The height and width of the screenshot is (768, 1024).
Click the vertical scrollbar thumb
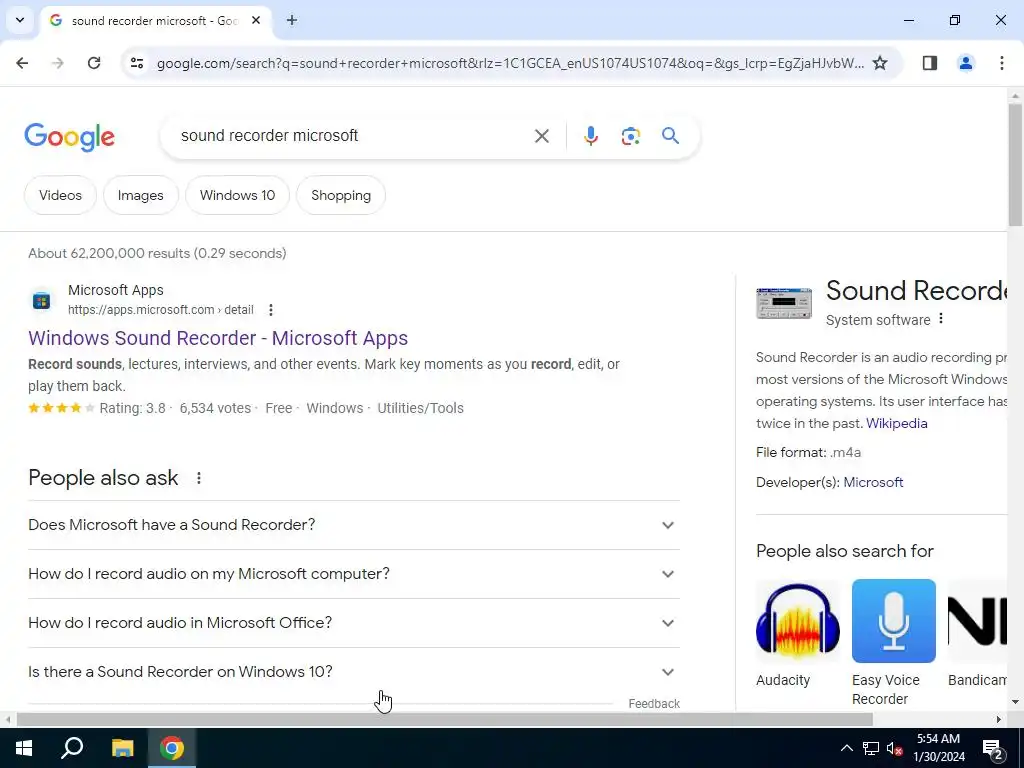tap(1015, 165)
